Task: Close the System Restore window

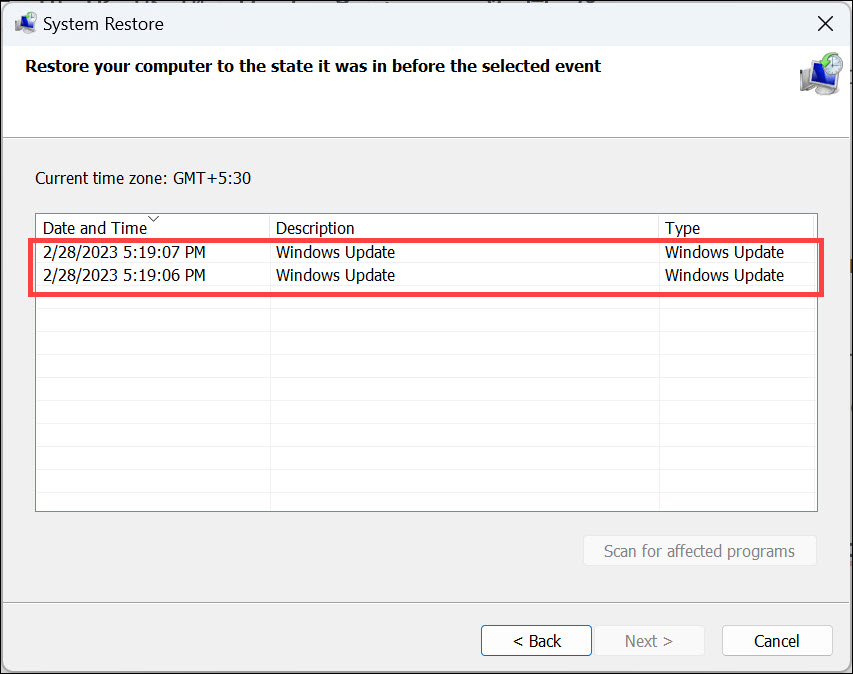Action: click(x=825, y=23)
